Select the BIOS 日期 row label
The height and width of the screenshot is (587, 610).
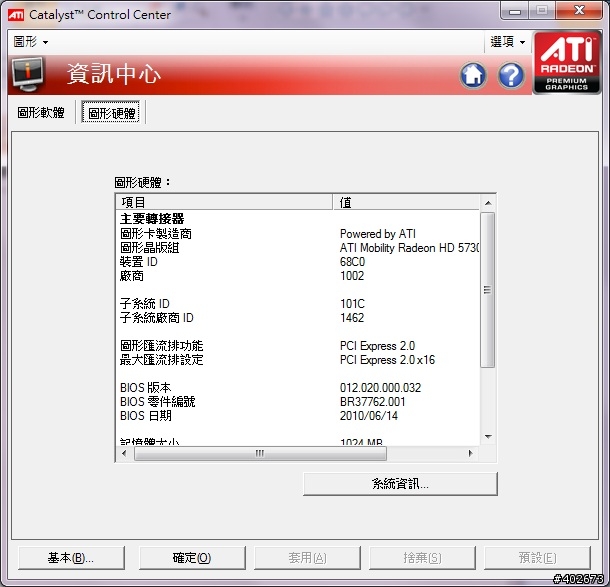pos(146,416)
